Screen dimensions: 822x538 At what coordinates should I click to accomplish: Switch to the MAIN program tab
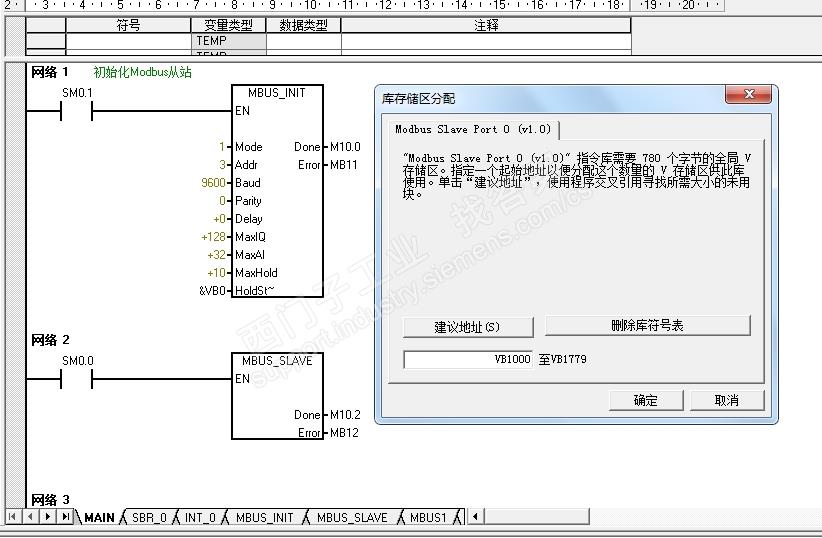pyautogui.click(x=99, y=518)
